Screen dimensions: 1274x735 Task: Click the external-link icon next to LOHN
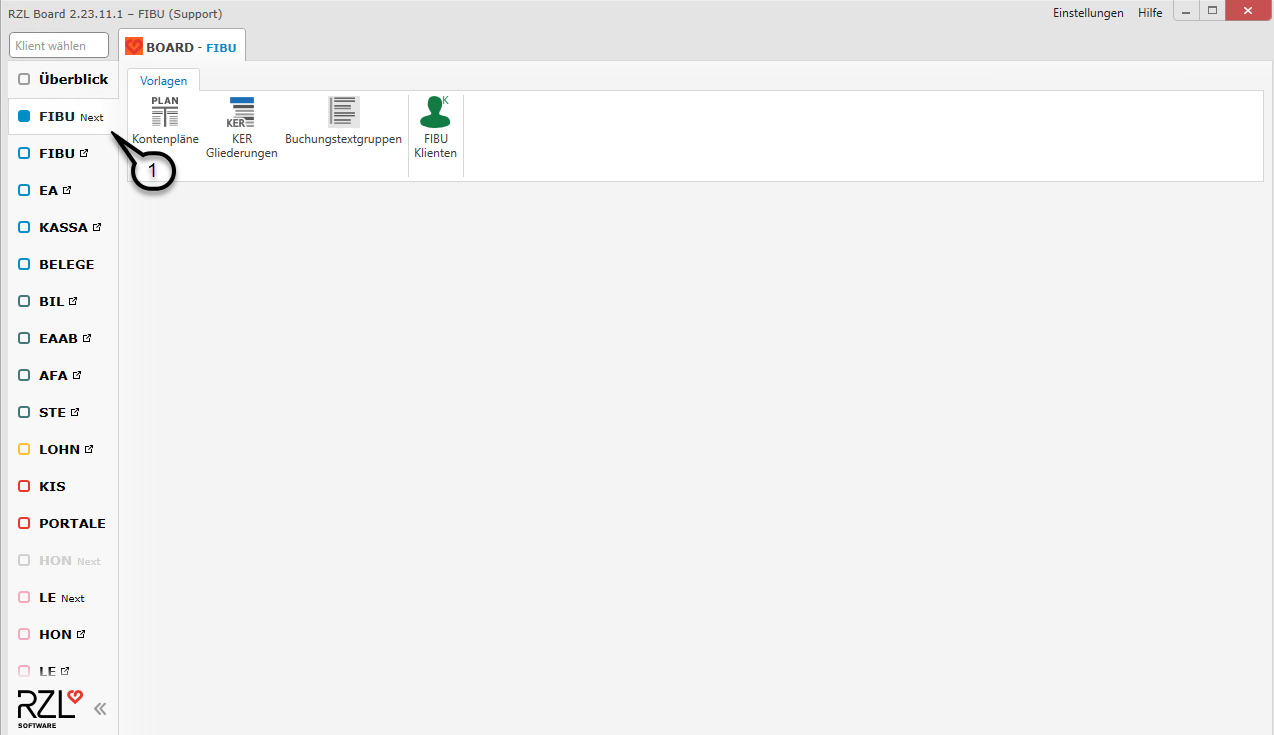pyautogui.click(x=89, y=450)
